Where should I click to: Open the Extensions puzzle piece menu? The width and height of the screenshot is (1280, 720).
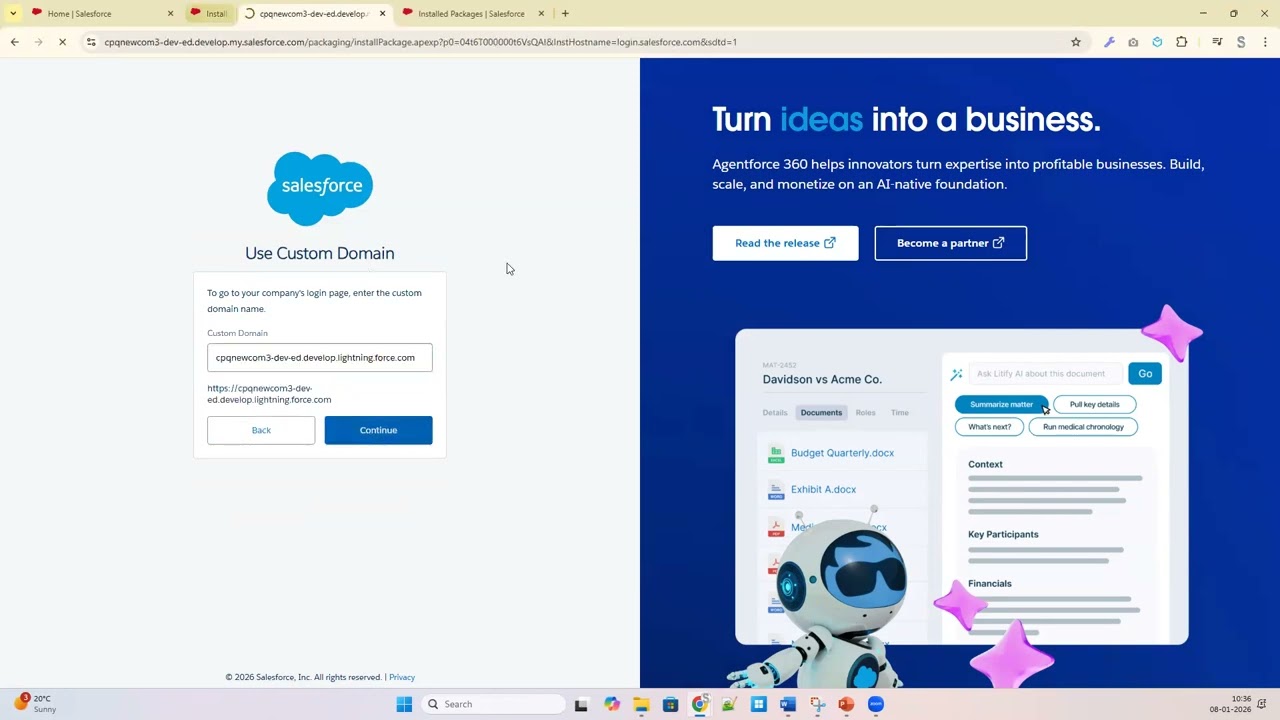click(1182, 42)
